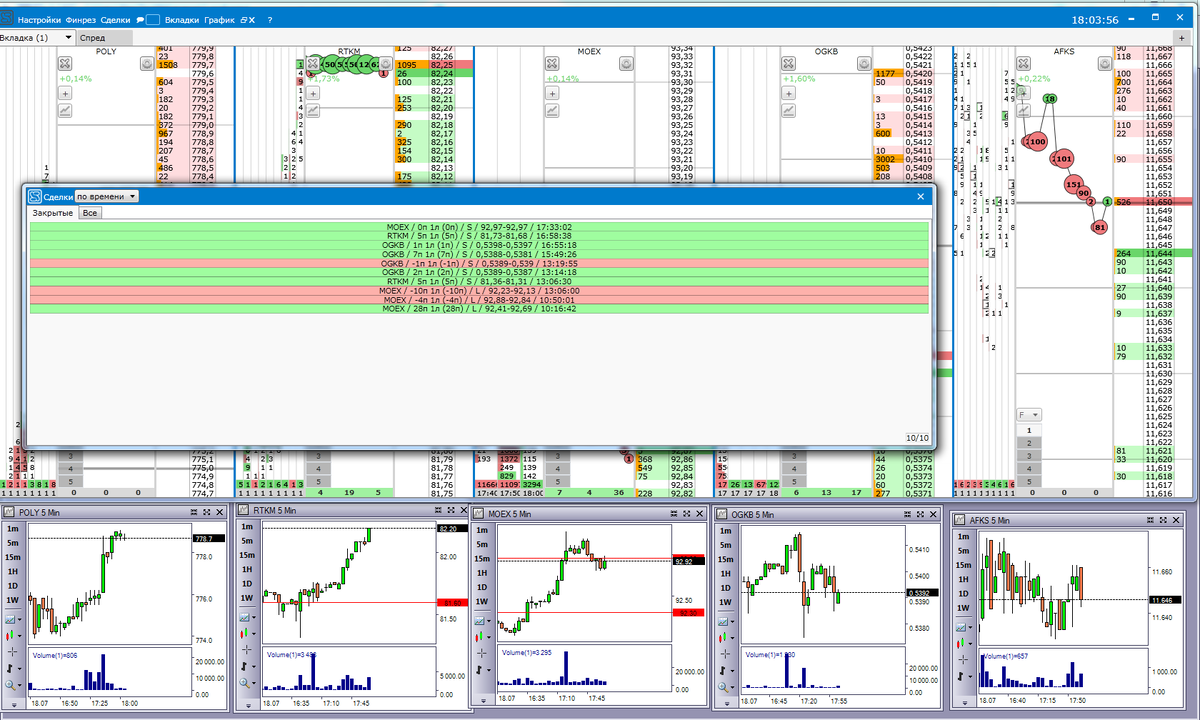
Task: Select the 1W timeframe in AFKS chart
Action: (x=963, y=610)
